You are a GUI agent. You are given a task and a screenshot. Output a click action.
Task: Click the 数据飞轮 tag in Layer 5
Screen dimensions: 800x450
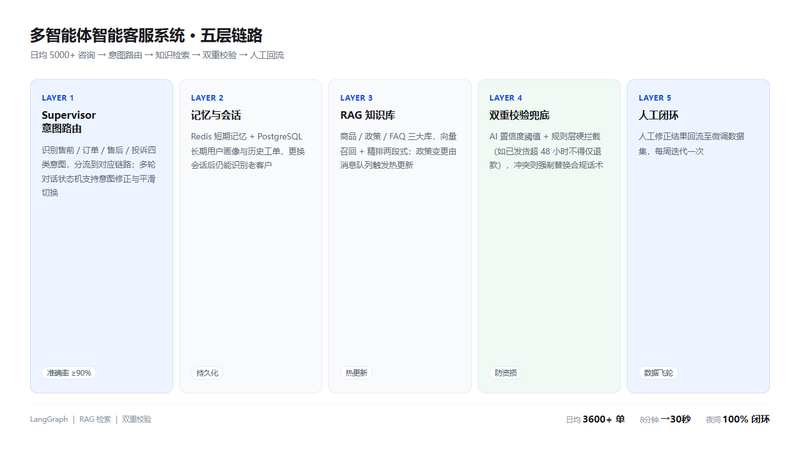658,373
